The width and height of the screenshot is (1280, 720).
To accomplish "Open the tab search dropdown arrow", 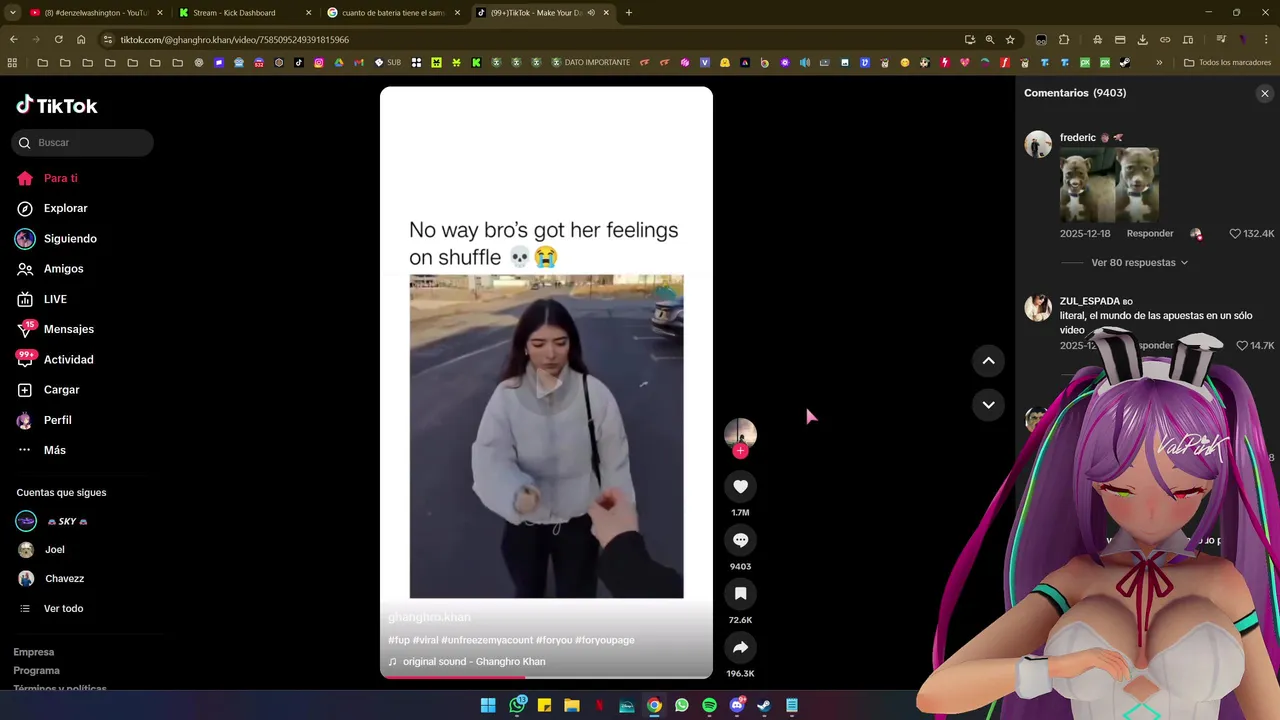I will [x=12, y=13].
